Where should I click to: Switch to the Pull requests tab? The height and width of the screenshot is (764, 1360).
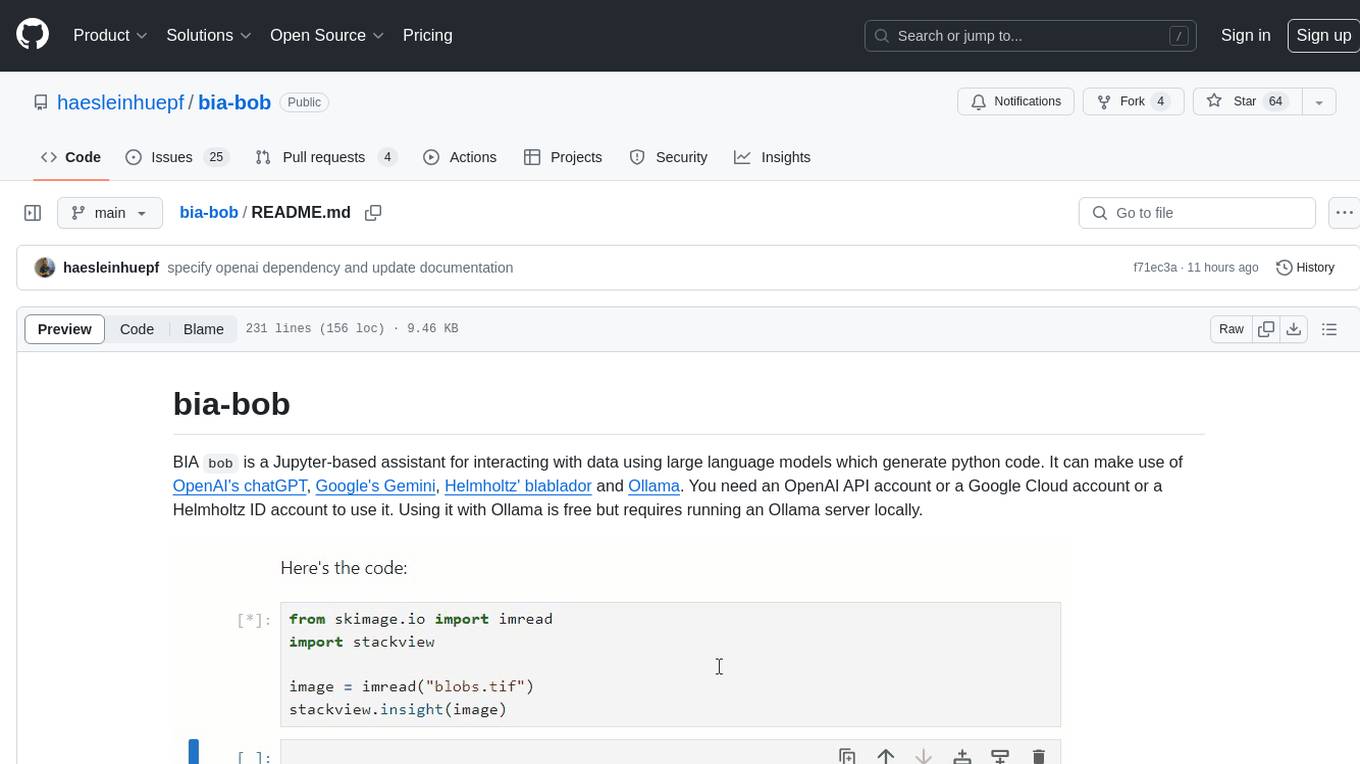point(326,157)
